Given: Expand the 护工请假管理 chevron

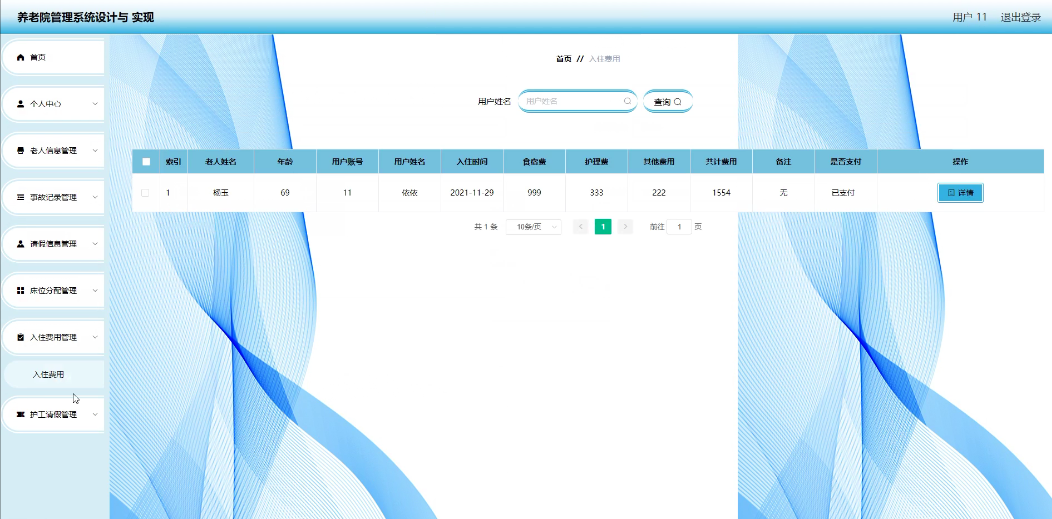Looking at the screenshot, I should click(x=95, y=414).
